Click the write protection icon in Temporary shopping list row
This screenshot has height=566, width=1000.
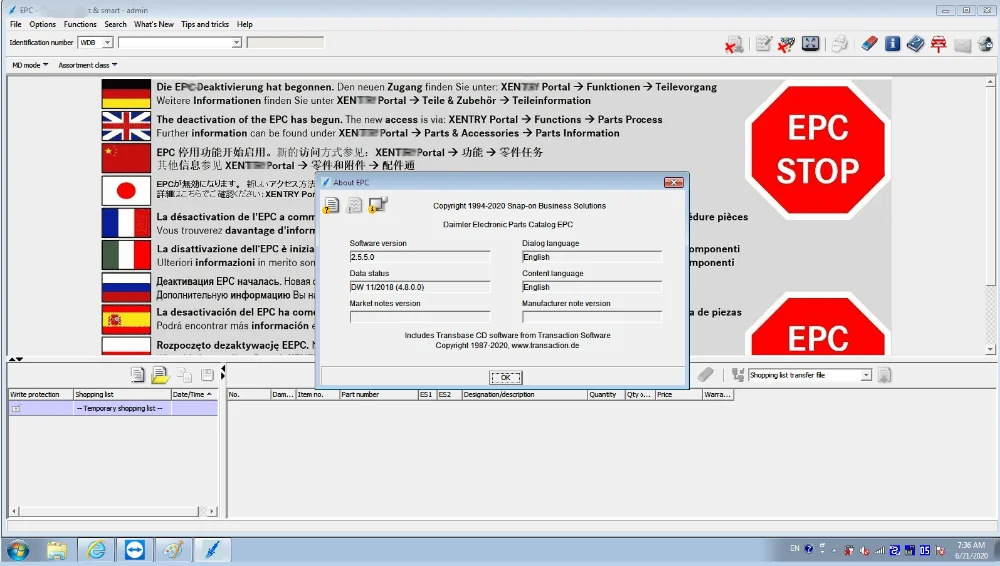coord(16,408)
